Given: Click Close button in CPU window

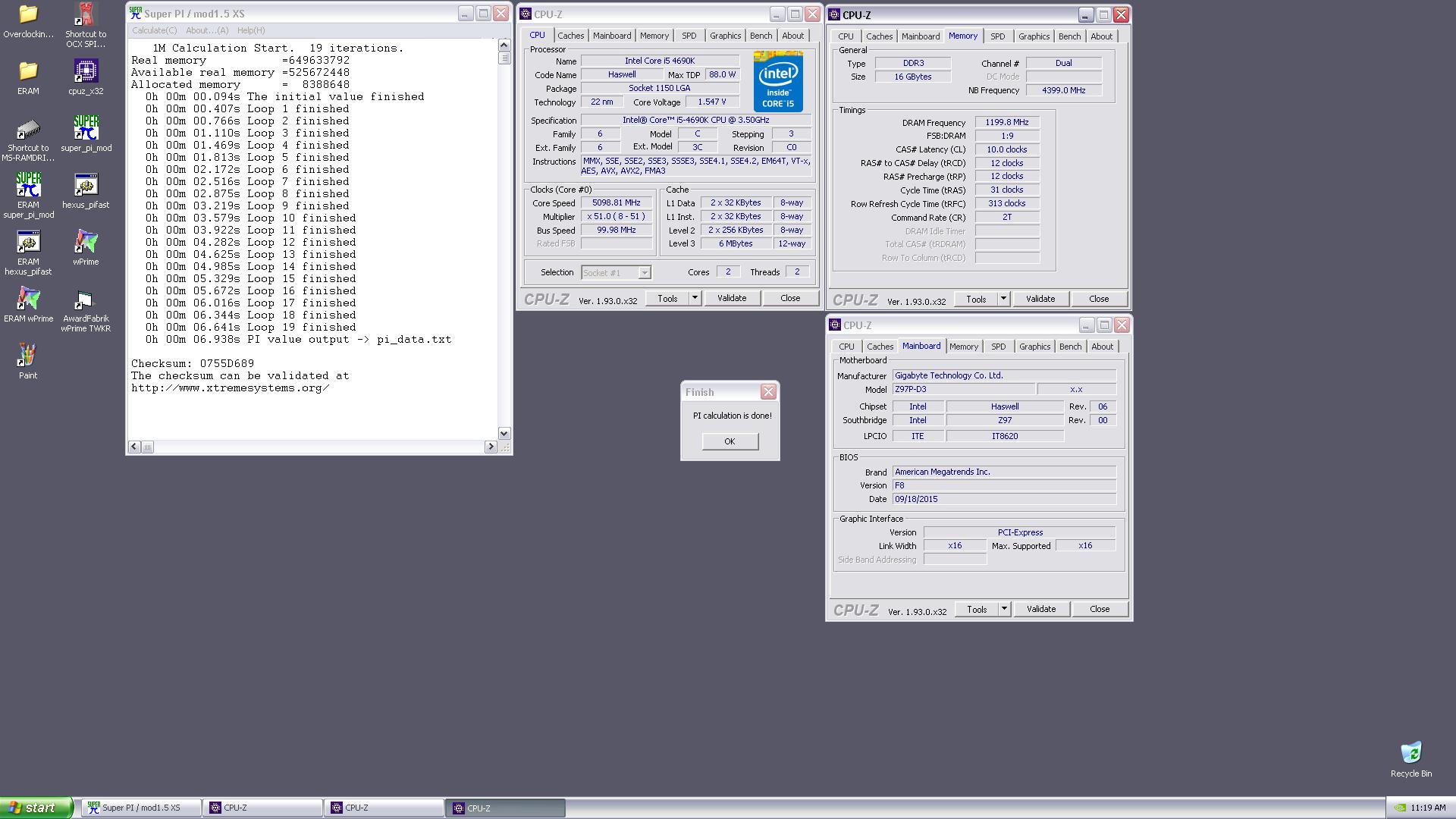Looking at the screenshot, I should tap(790, 298).
